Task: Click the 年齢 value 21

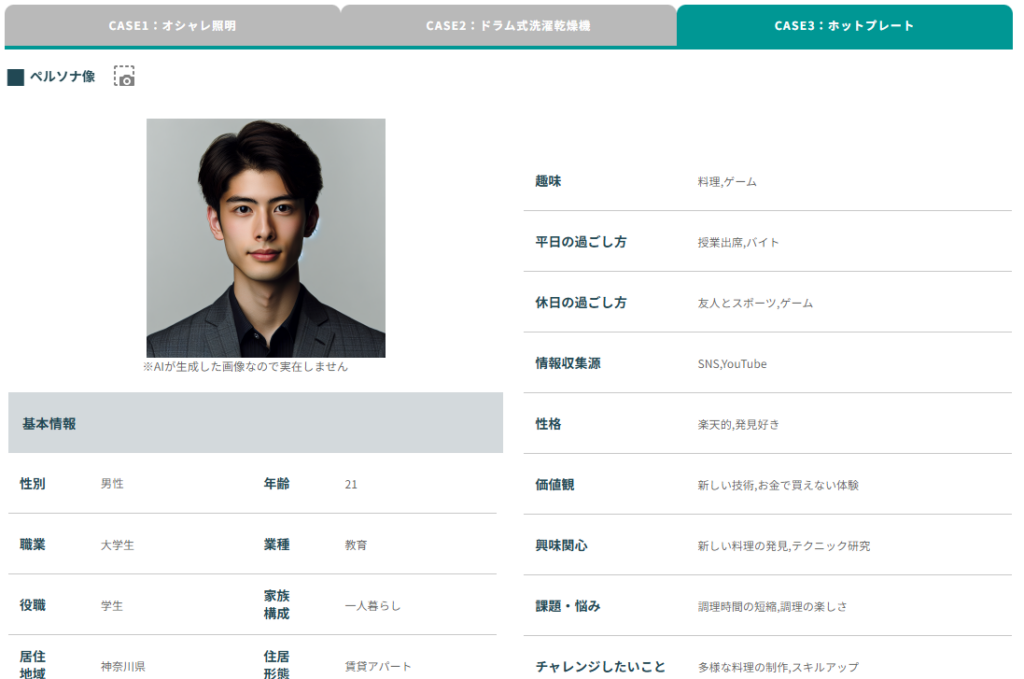Action: coord(351,485)
